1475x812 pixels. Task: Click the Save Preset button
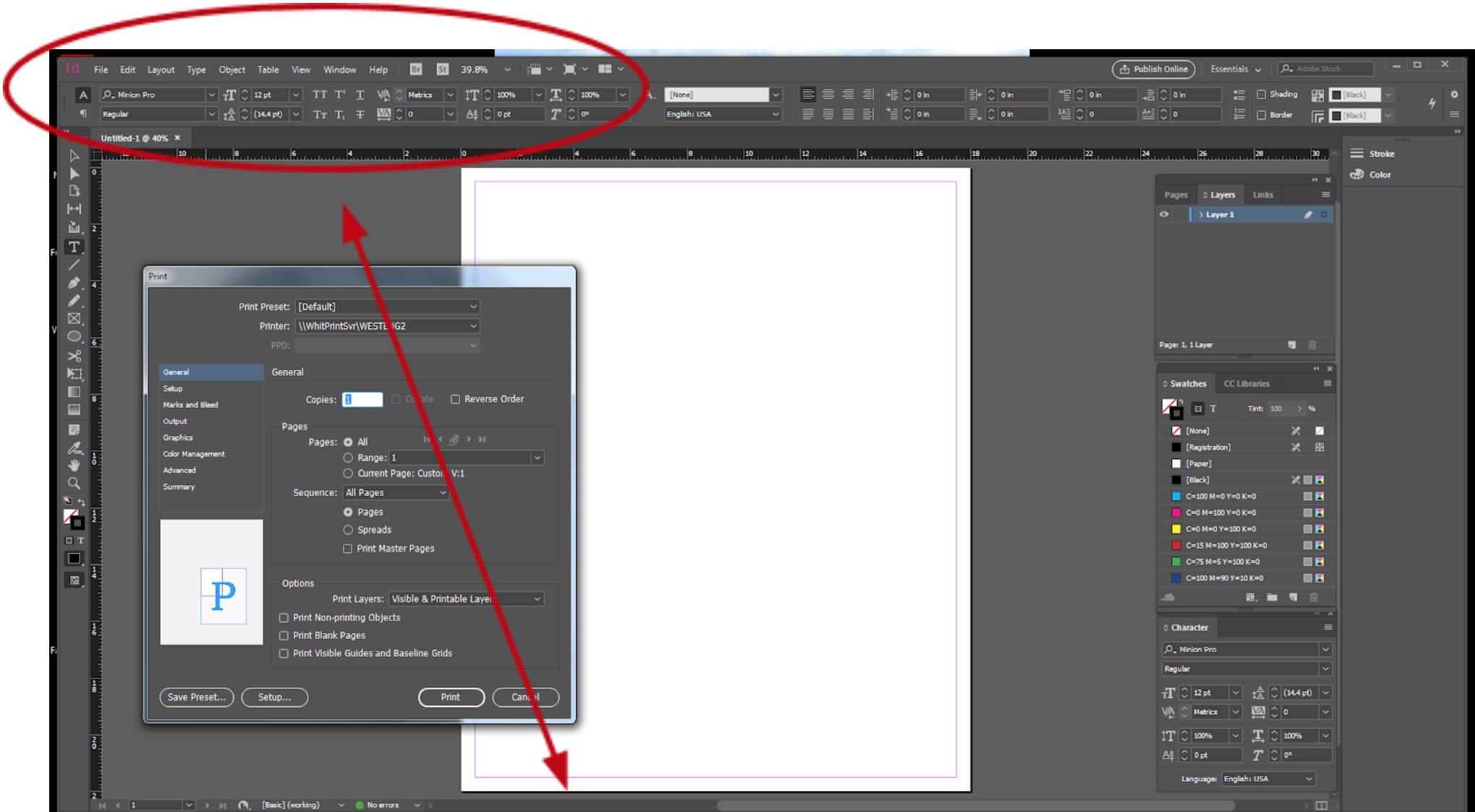click(196, 697)
